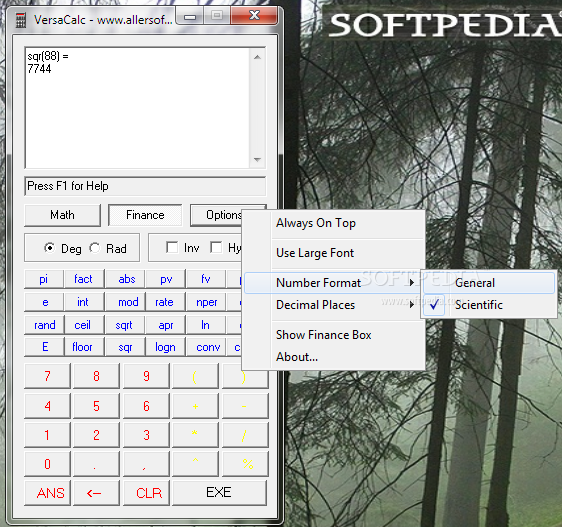The width and height of the screenshot is (562, 527).
Task: Select the Rad radio button
Action: coord(95,248)
